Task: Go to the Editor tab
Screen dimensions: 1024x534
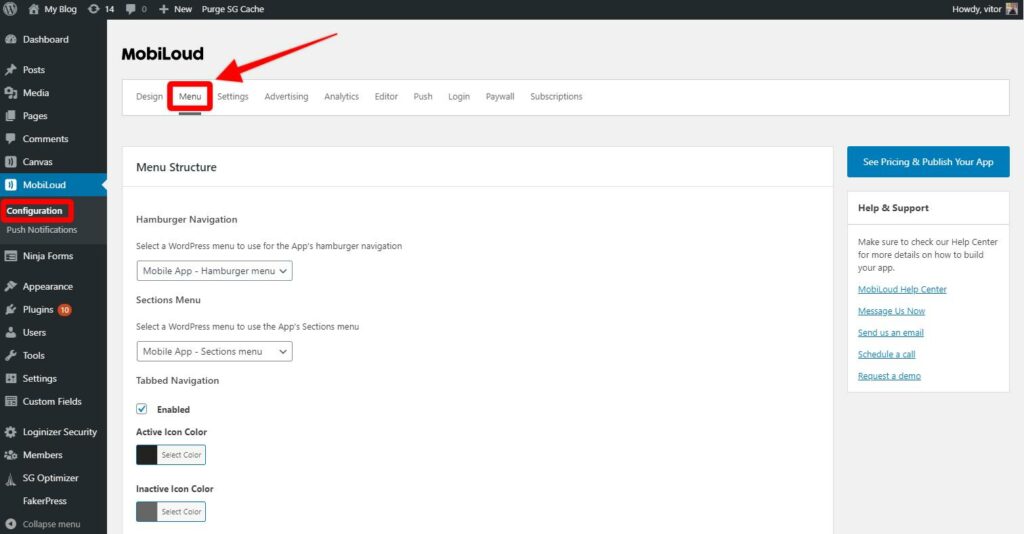Action: (x=386, y=97)
